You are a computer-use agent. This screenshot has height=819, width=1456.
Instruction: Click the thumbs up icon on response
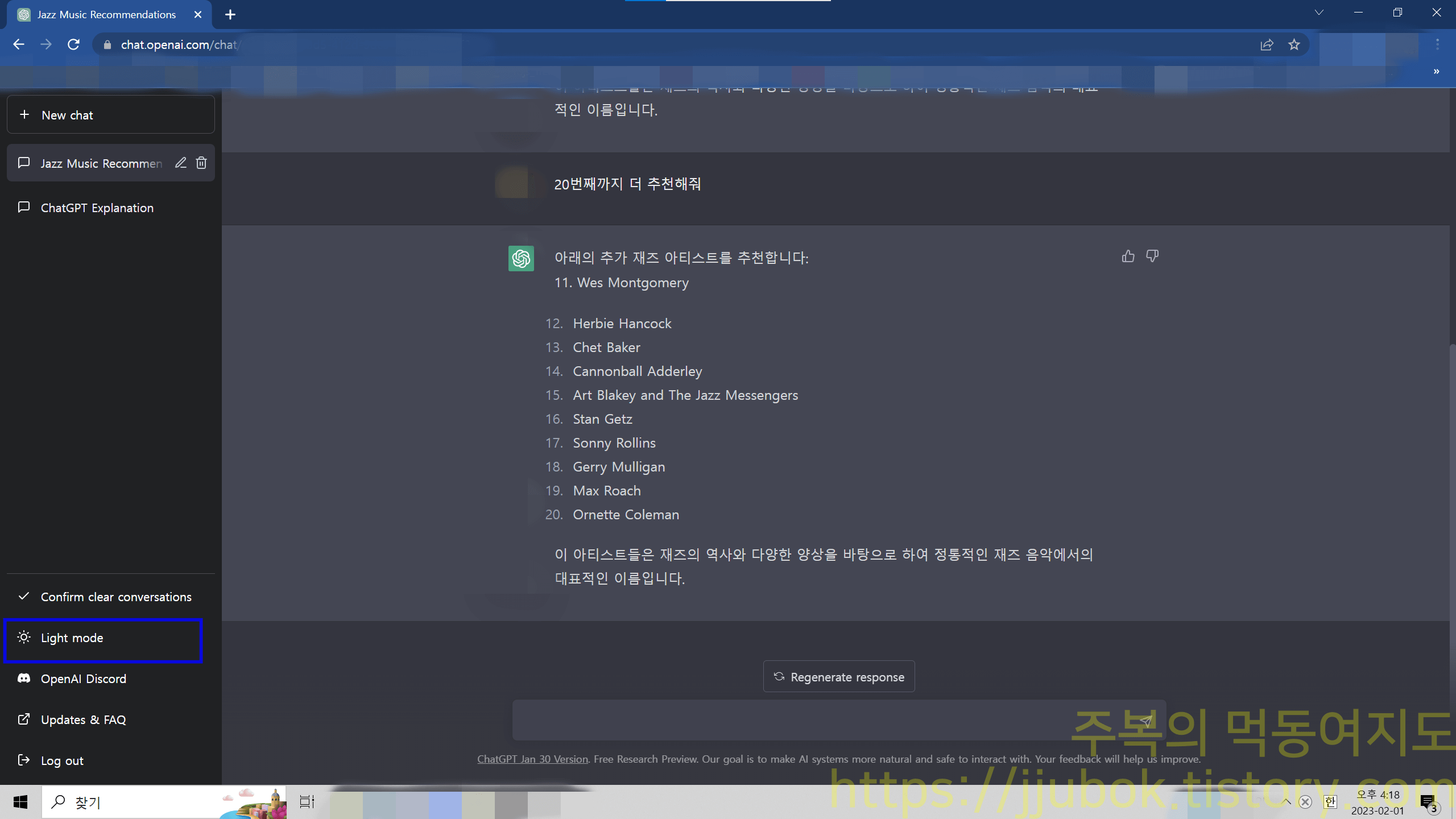[1128, 256]
